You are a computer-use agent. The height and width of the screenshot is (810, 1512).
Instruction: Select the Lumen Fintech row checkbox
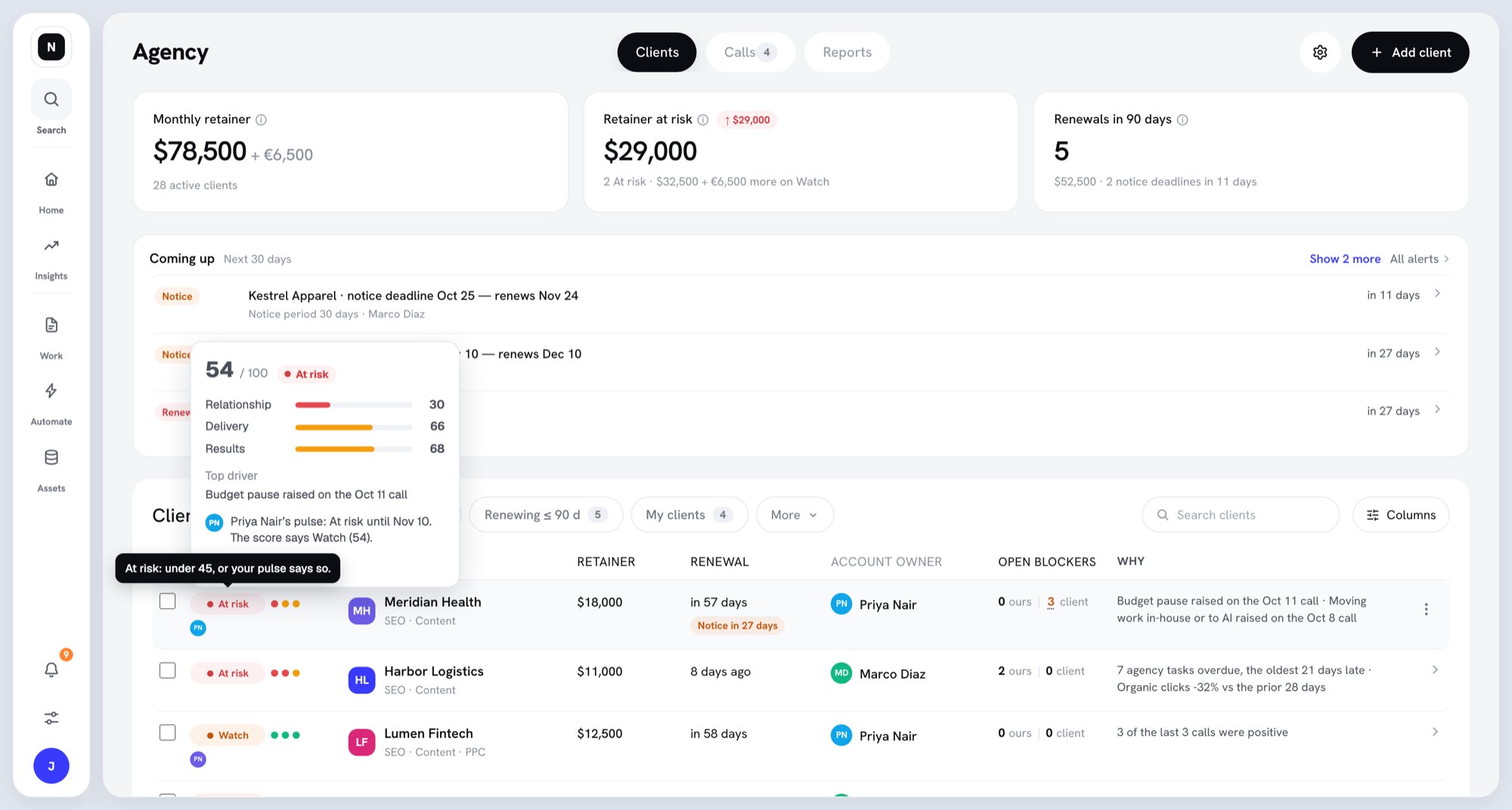click(x=168, y=733)
